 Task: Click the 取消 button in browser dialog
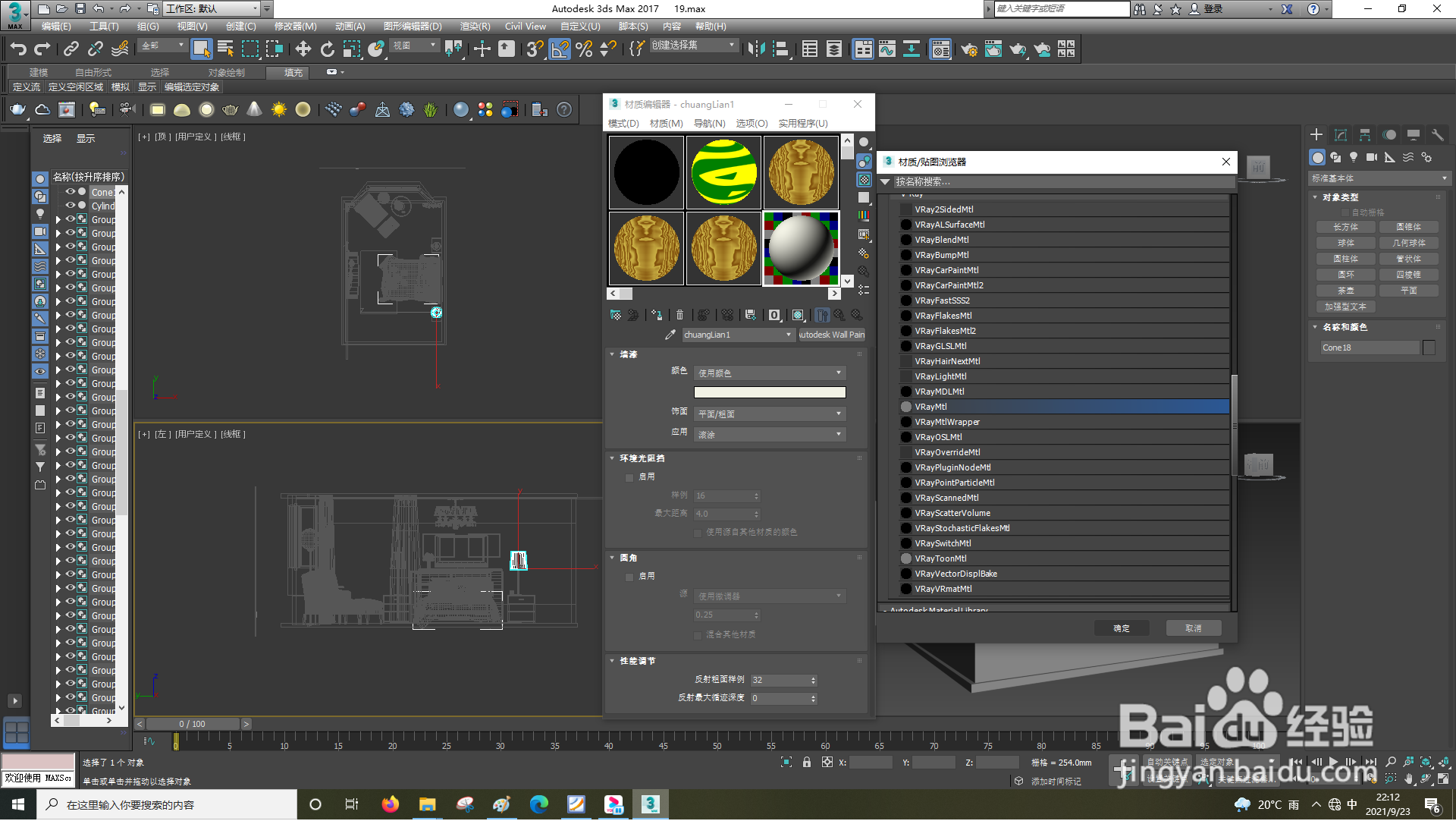(x=1193, y=629)
